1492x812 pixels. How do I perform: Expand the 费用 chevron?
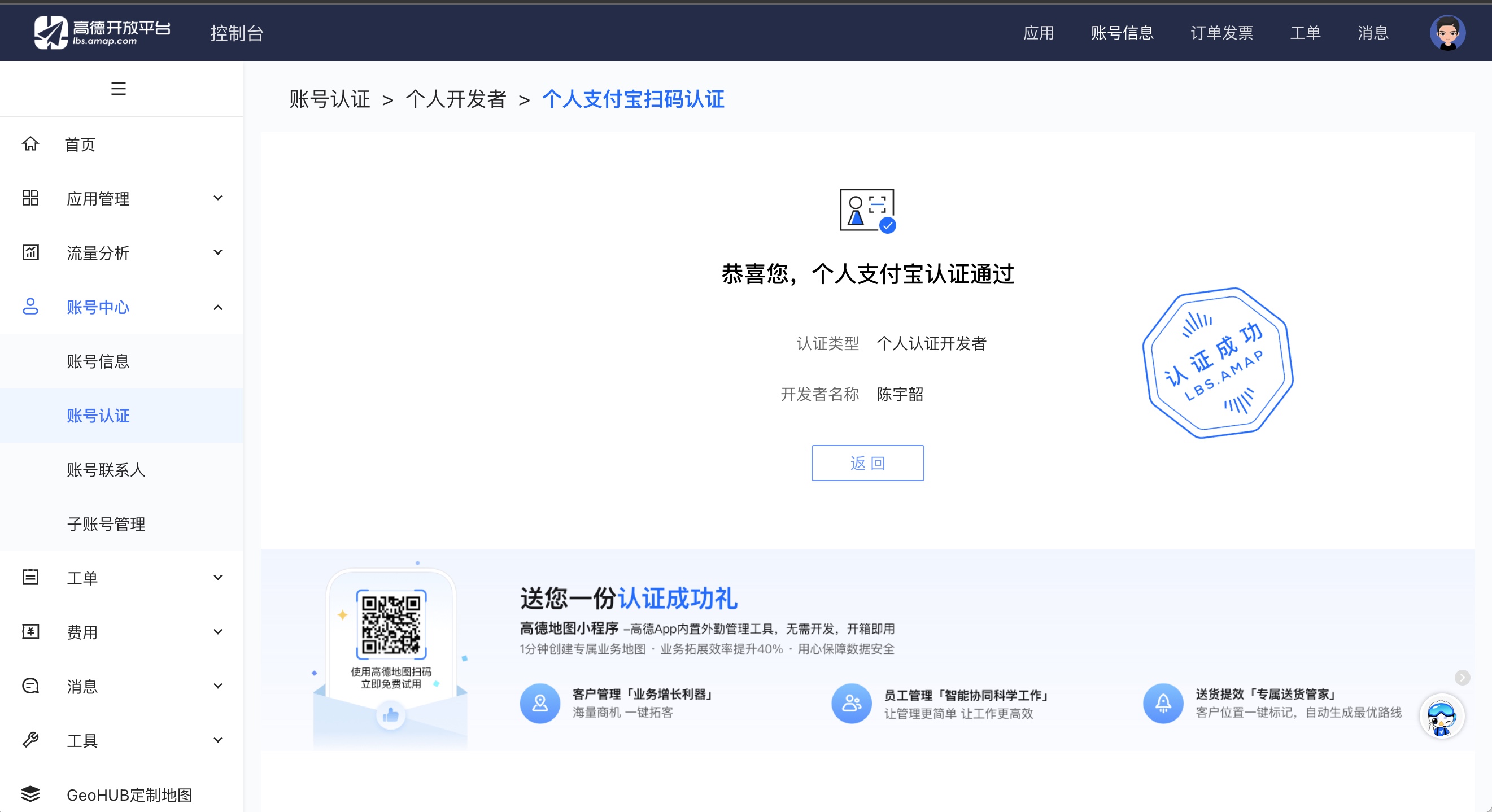218,632
